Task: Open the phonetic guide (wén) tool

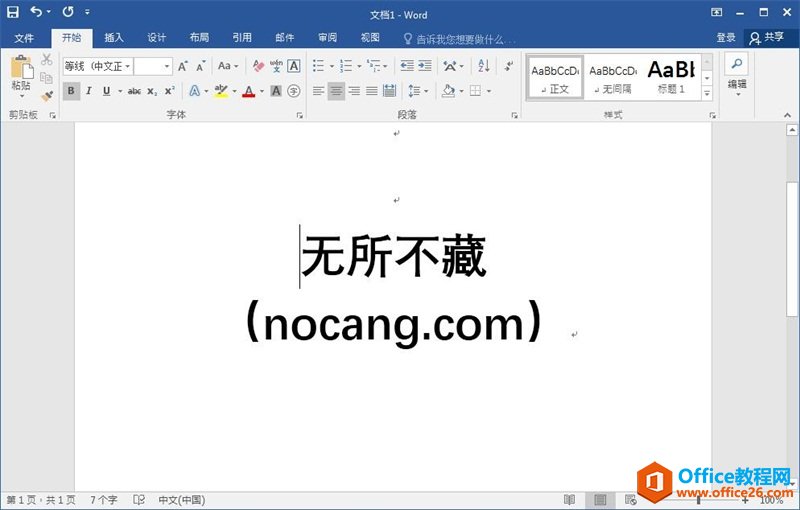Action: tap(276, 66)
